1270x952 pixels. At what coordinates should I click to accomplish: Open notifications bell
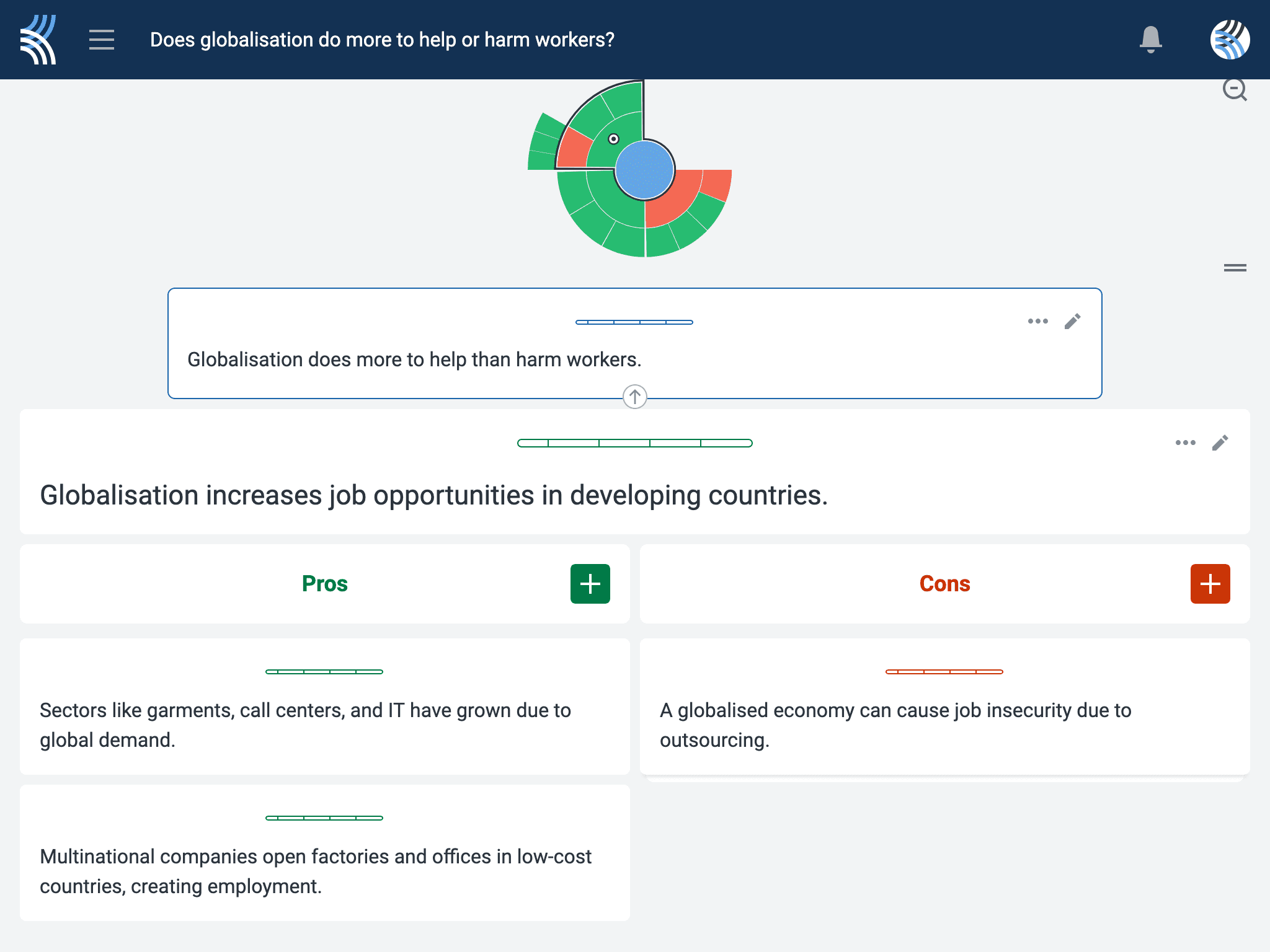click(x=1150, y=40)
